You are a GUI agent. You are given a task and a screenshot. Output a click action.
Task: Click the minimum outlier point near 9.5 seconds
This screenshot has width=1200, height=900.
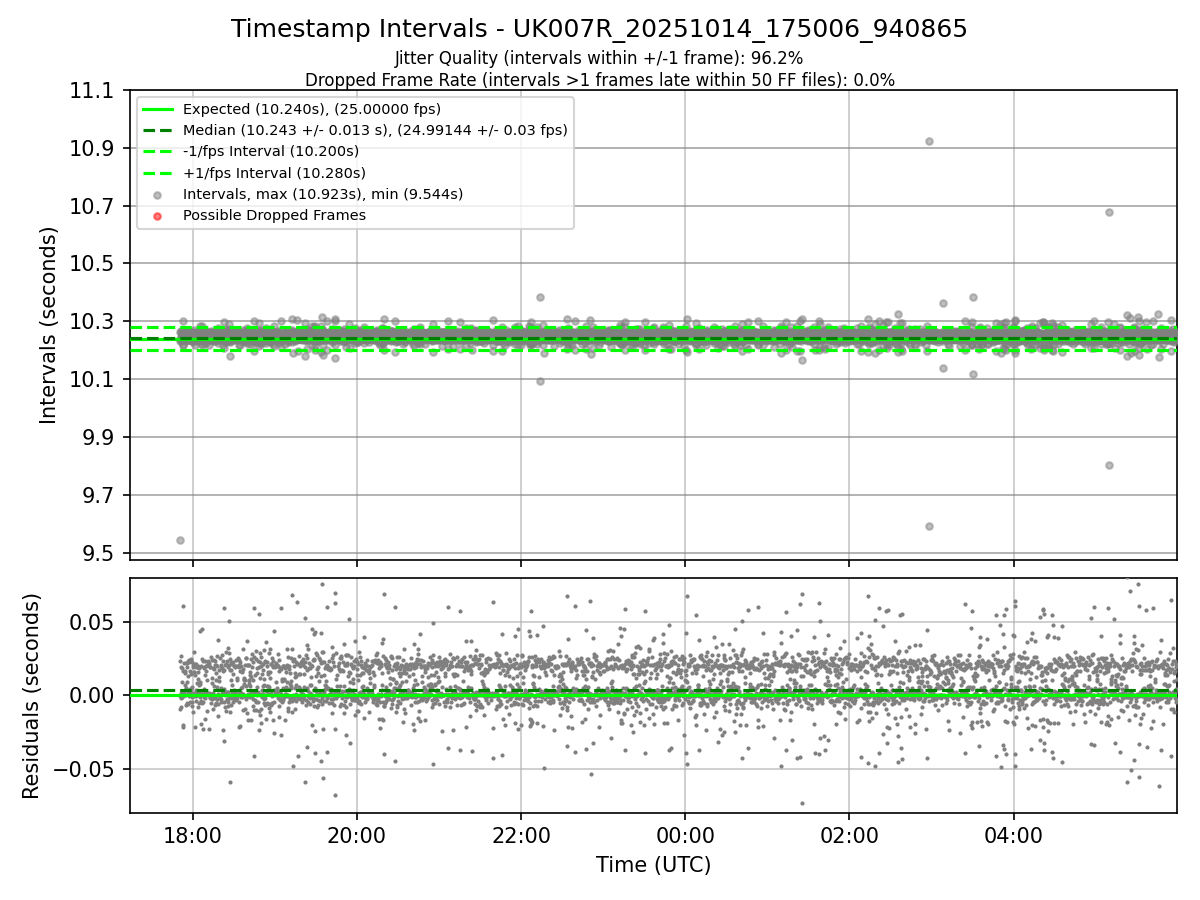pyautogui.click(x=180, y=540)
